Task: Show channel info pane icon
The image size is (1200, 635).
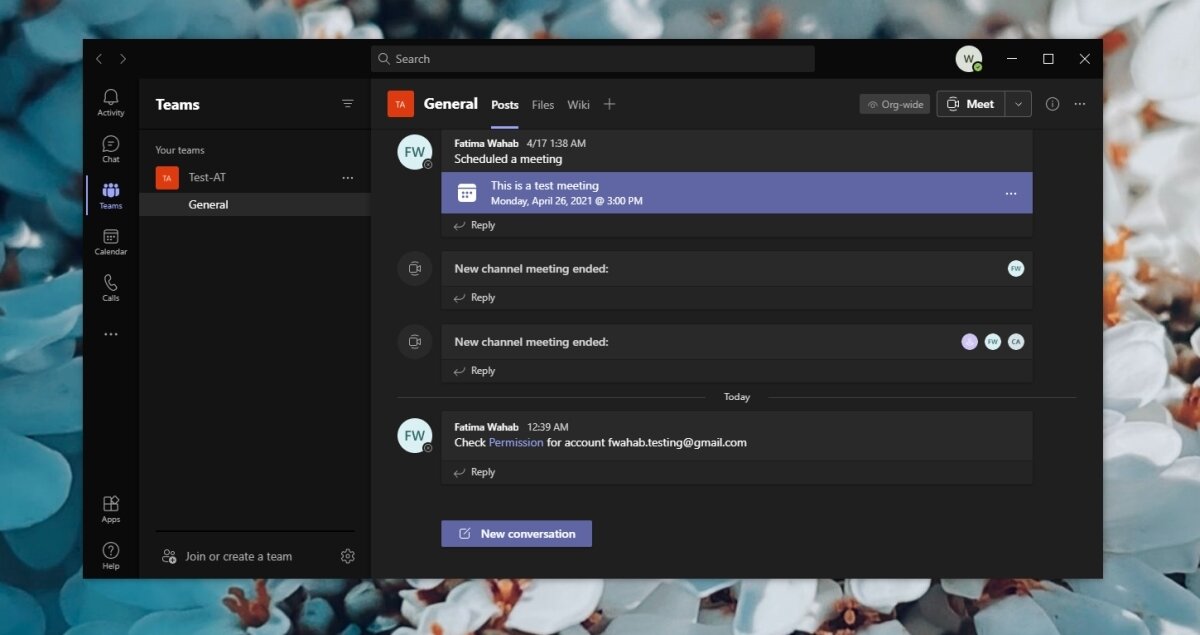Action: pyautogui.click(x=1052, y=104)
